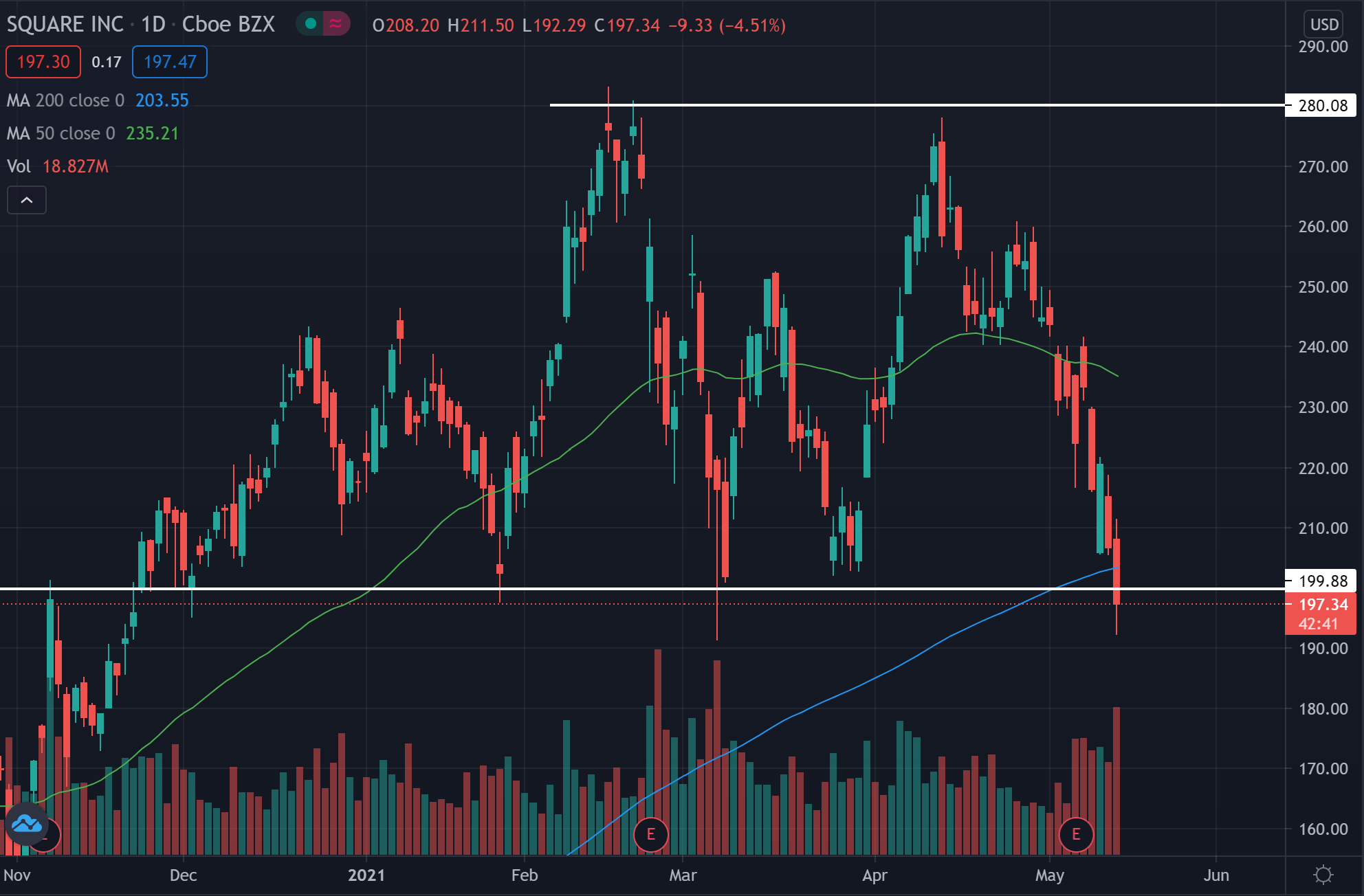Click the −9.33 (−4.51%) change value
Viewport: 1364px width, 896px height.
click(x=727, y=25)
